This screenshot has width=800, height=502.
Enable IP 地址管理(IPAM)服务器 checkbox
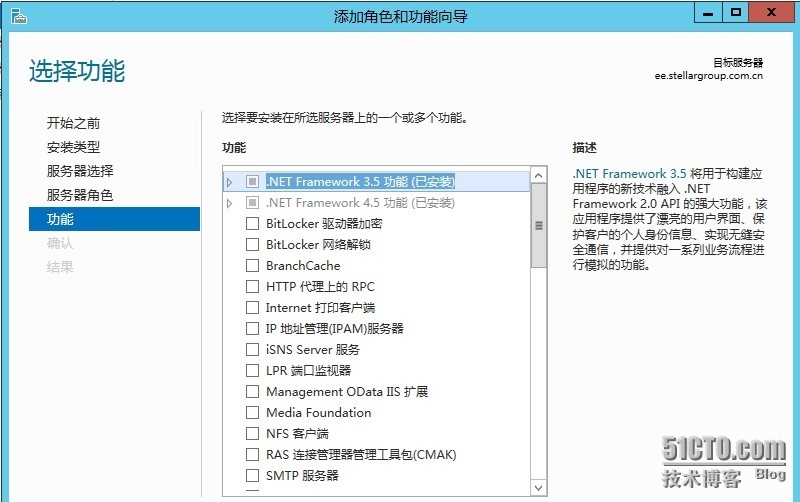(x=252, y=328)
